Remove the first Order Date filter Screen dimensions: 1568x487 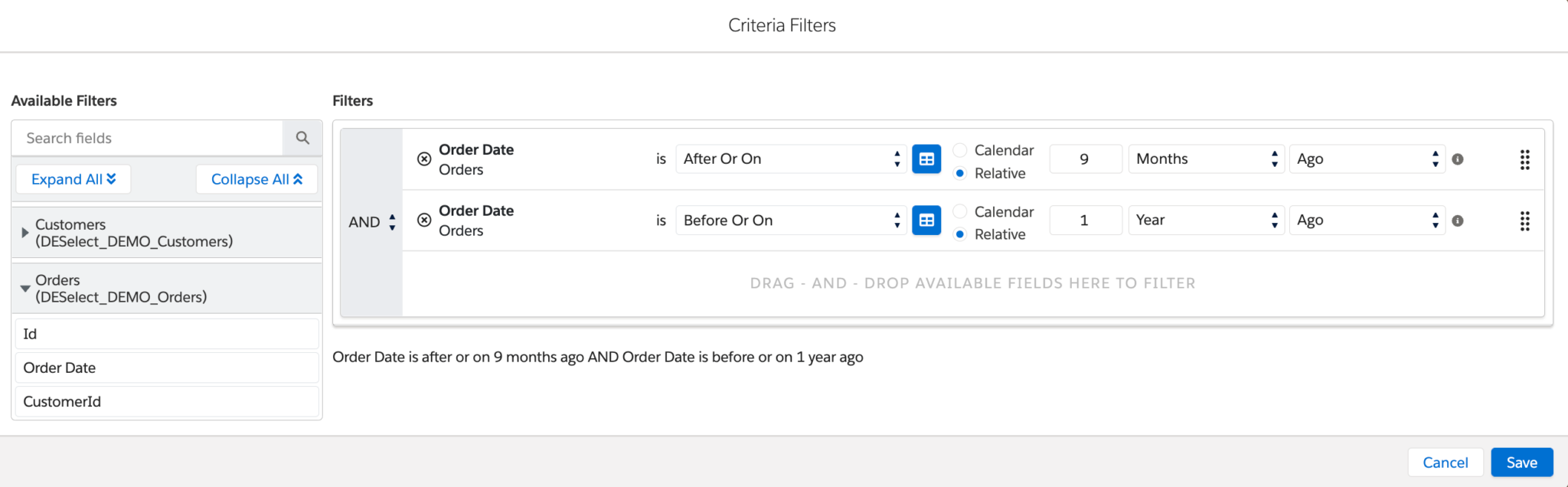pyautogui.click(x=424, y=159)
